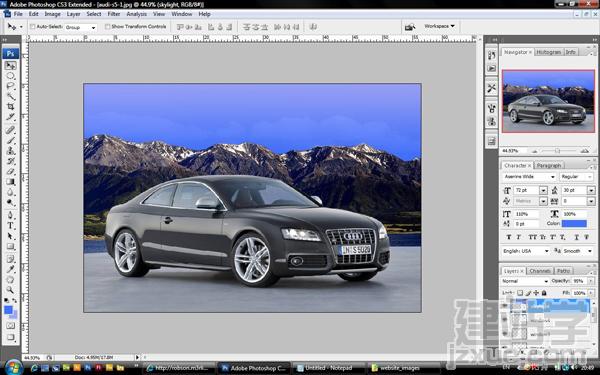This screenshot has width=600, height=375.
Task: Select the Magic Wand tool
Action: coord(10,96)
